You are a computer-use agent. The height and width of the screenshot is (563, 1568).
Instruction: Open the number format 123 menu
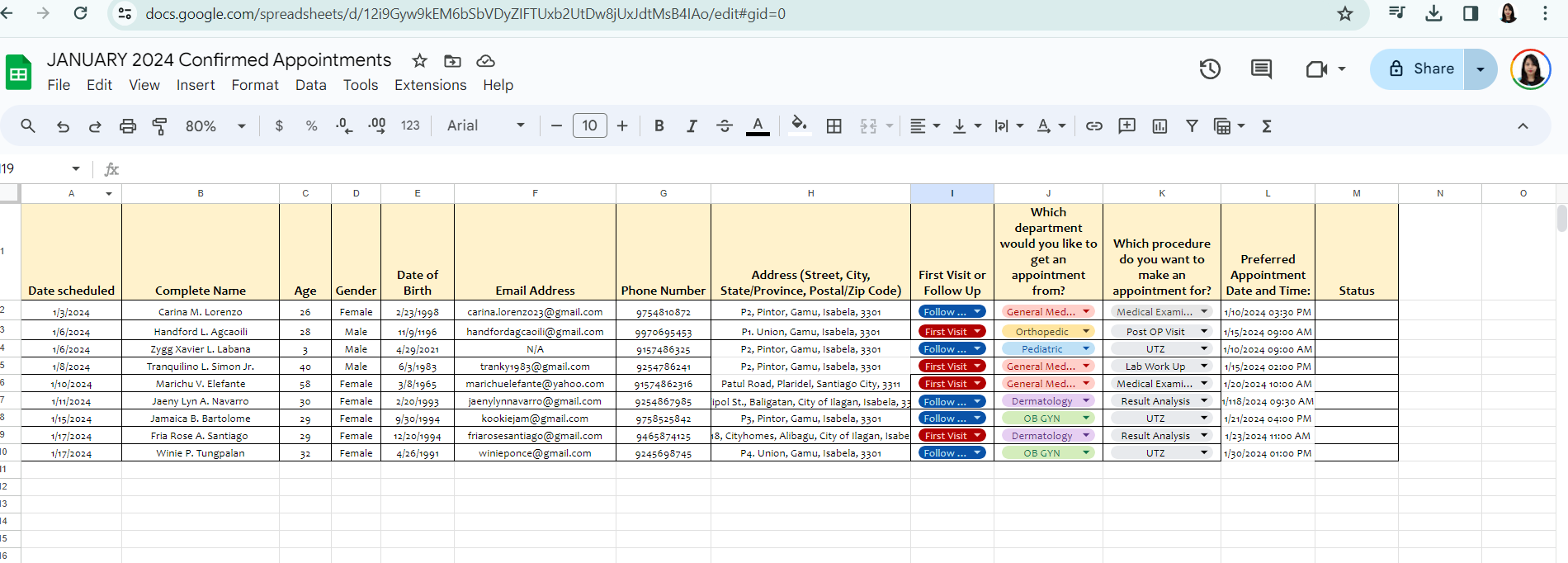[x=410, y=126]
